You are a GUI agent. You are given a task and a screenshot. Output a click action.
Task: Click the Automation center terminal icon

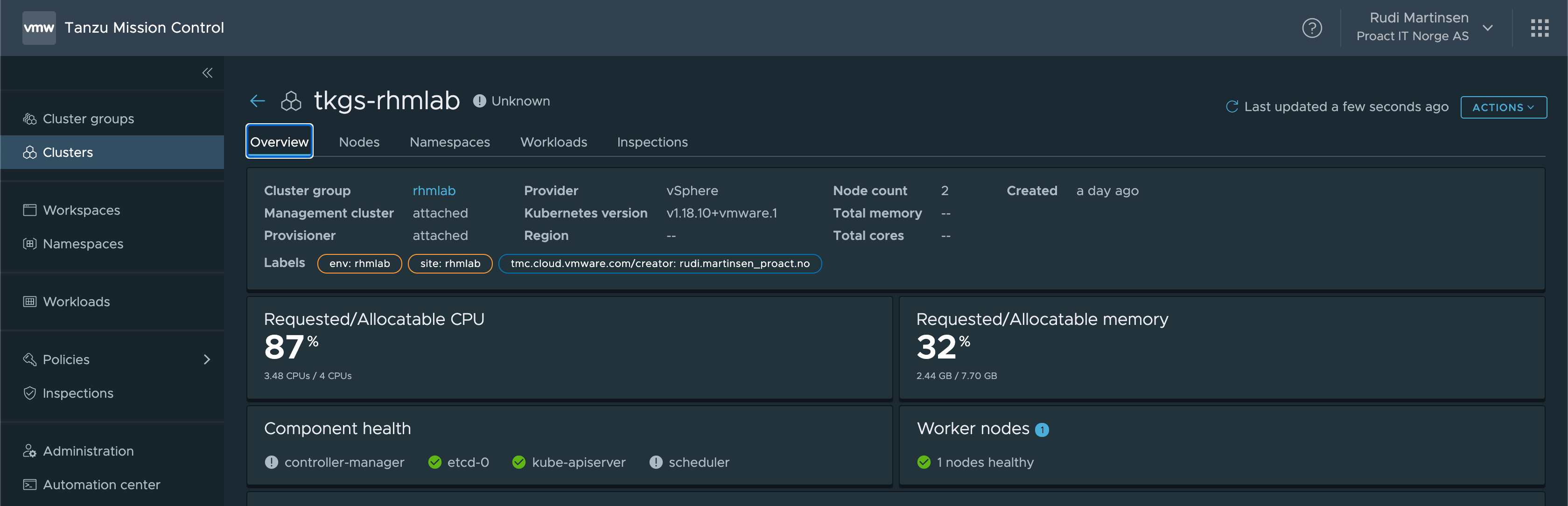30,484
